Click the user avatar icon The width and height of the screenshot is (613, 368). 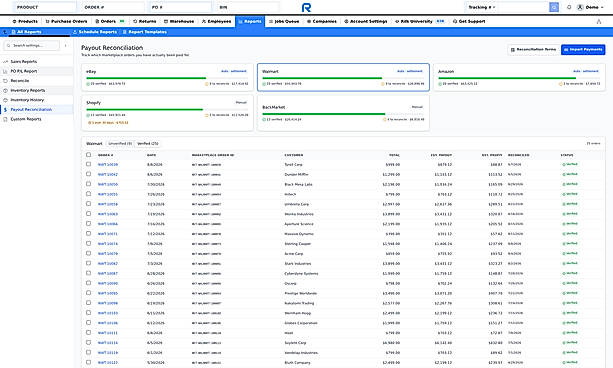pyautogui.click(x=580, y=7)
